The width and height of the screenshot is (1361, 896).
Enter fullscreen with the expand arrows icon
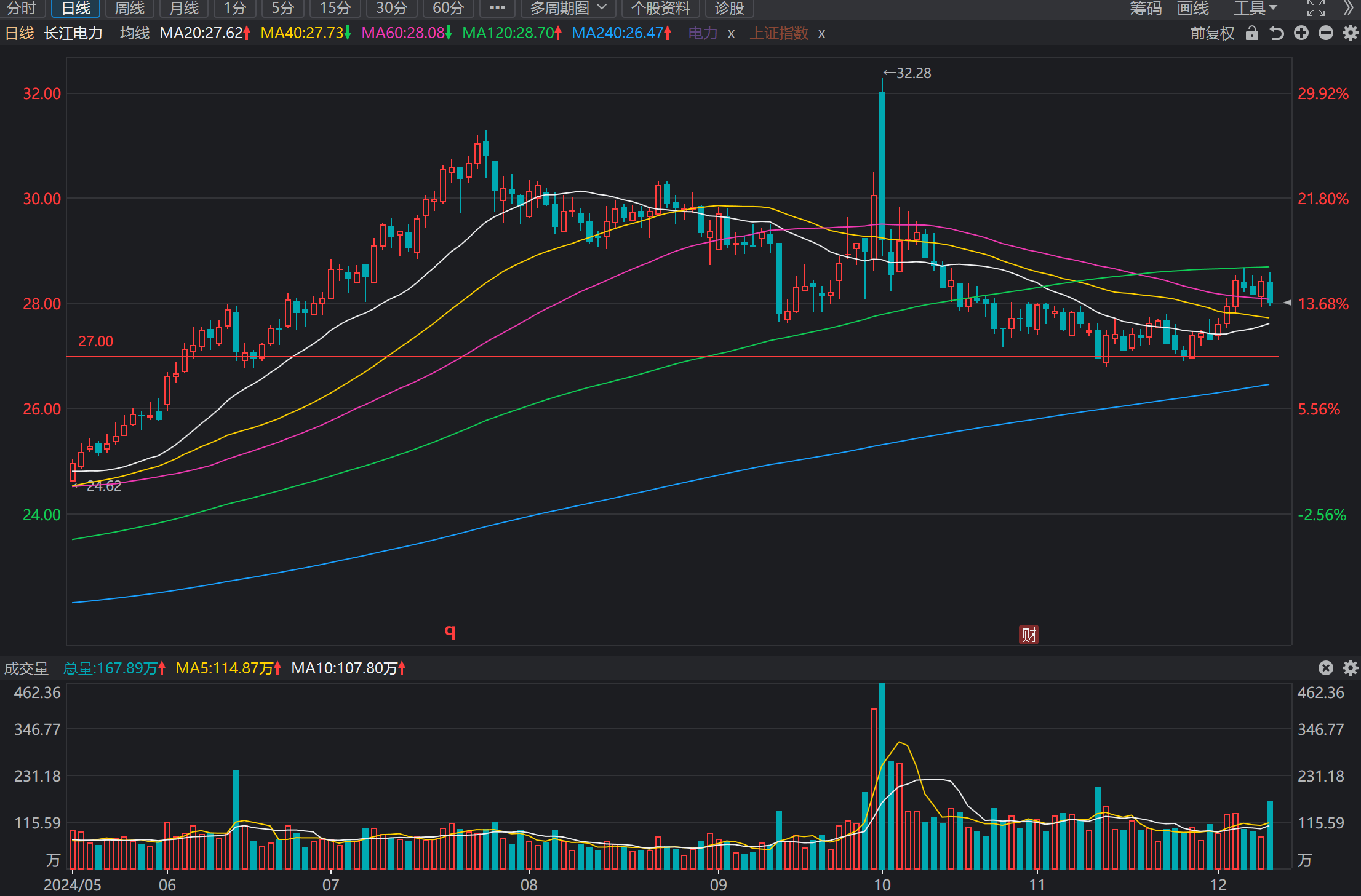point(1316,8)
